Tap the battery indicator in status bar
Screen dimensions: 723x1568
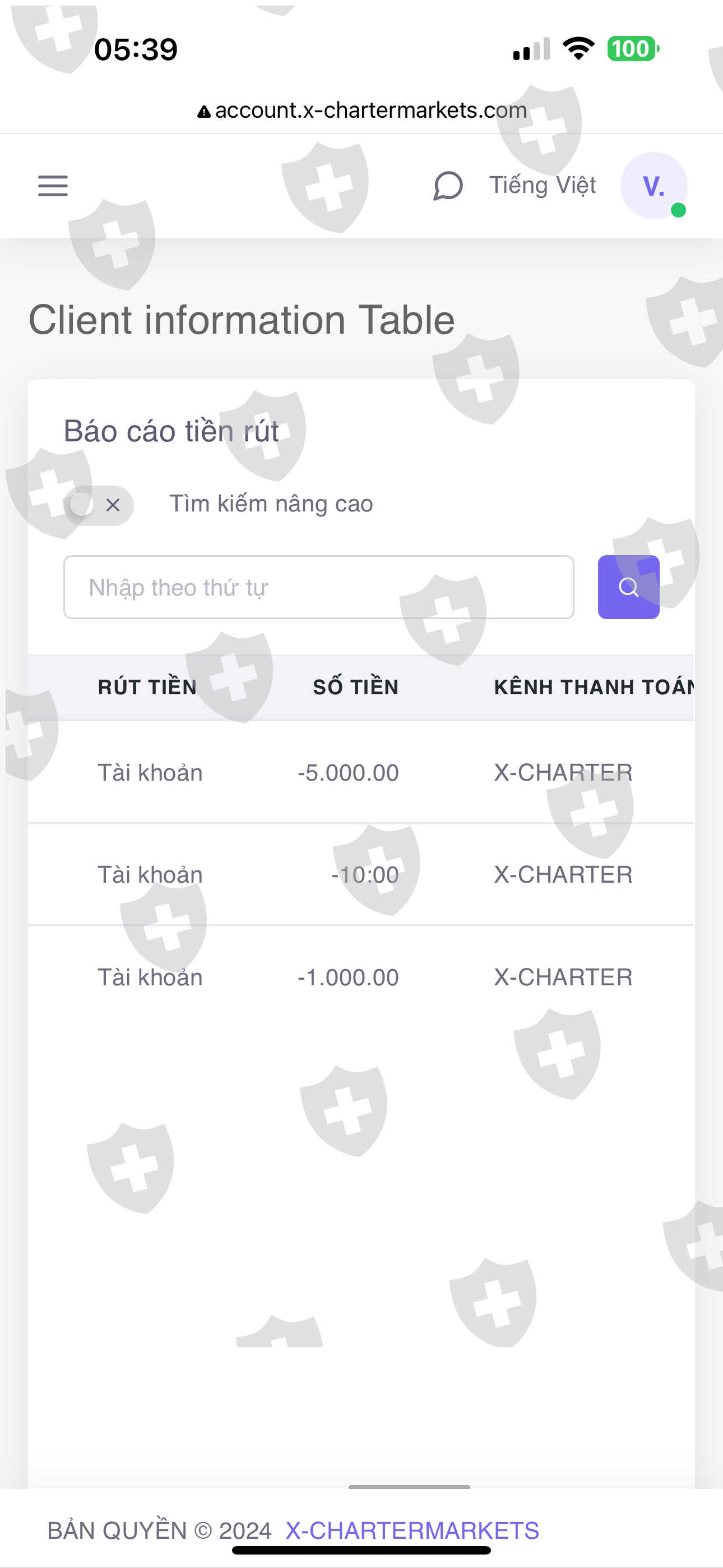633,49
